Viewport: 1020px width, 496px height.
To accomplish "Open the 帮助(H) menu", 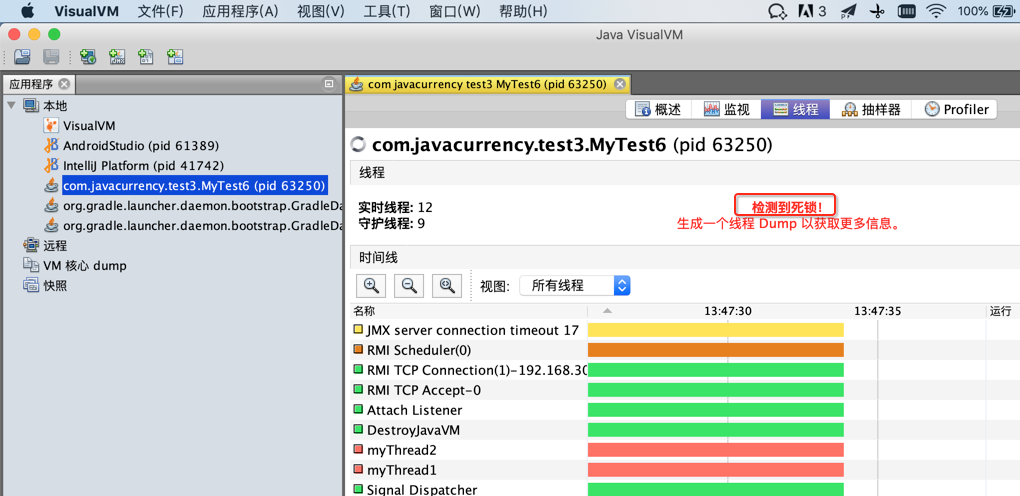I will coord(522,11).
